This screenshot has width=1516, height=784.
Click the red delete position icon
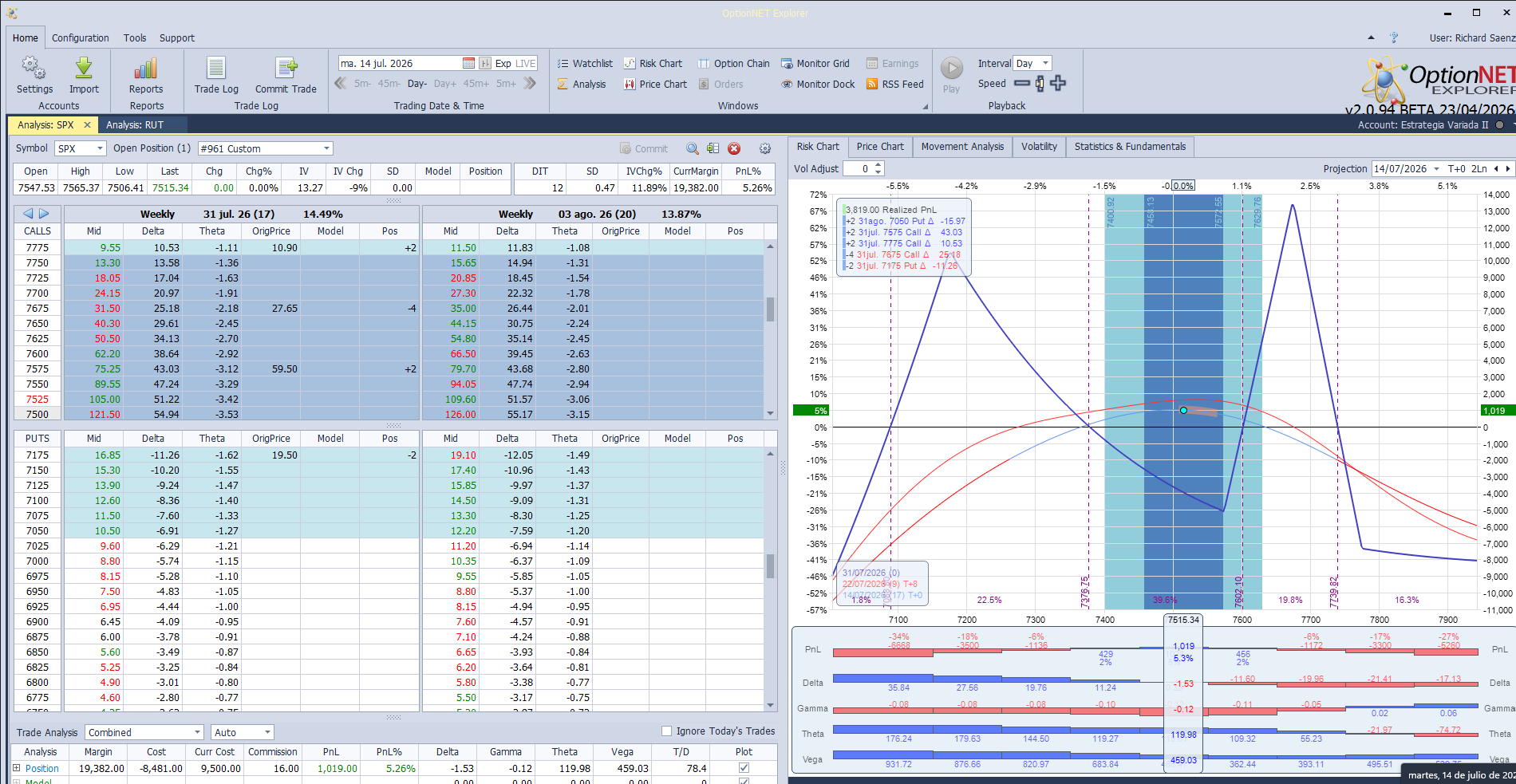point(734,149)
